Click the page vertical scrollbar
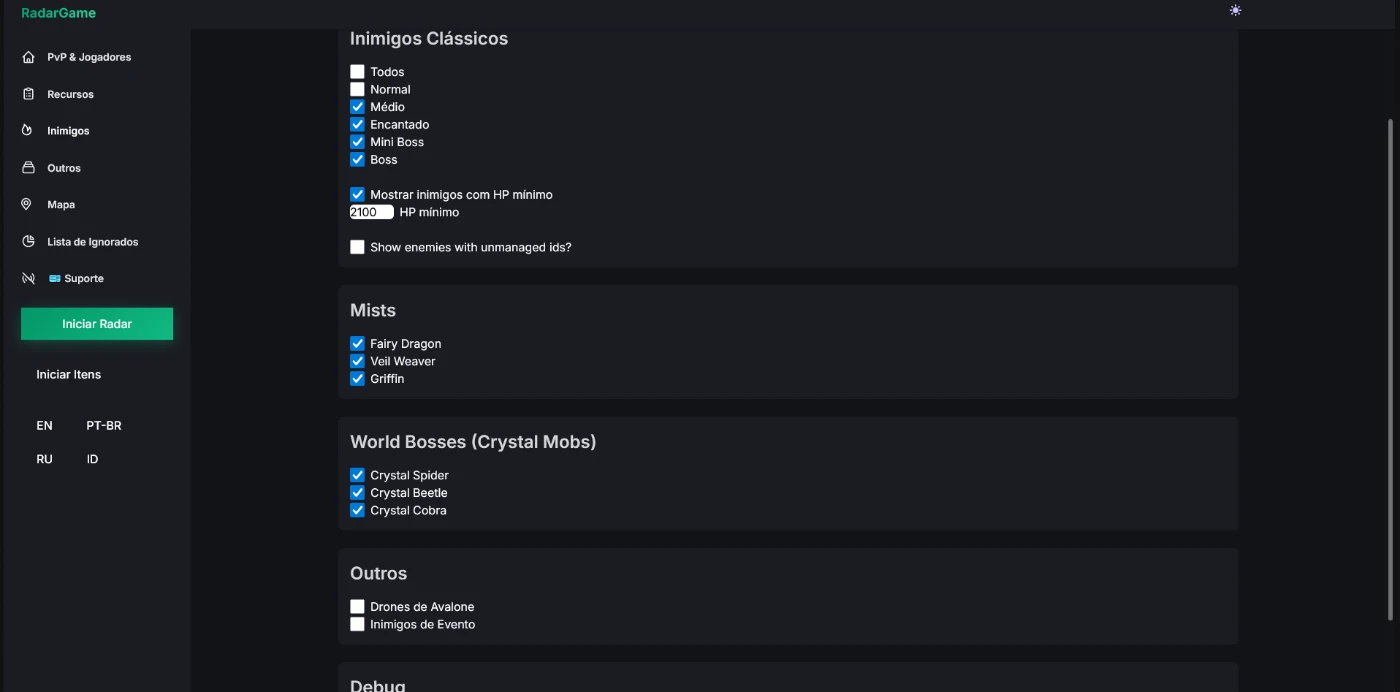The height and width of the screenshot is (692, 1400). tap(1391, 370)
